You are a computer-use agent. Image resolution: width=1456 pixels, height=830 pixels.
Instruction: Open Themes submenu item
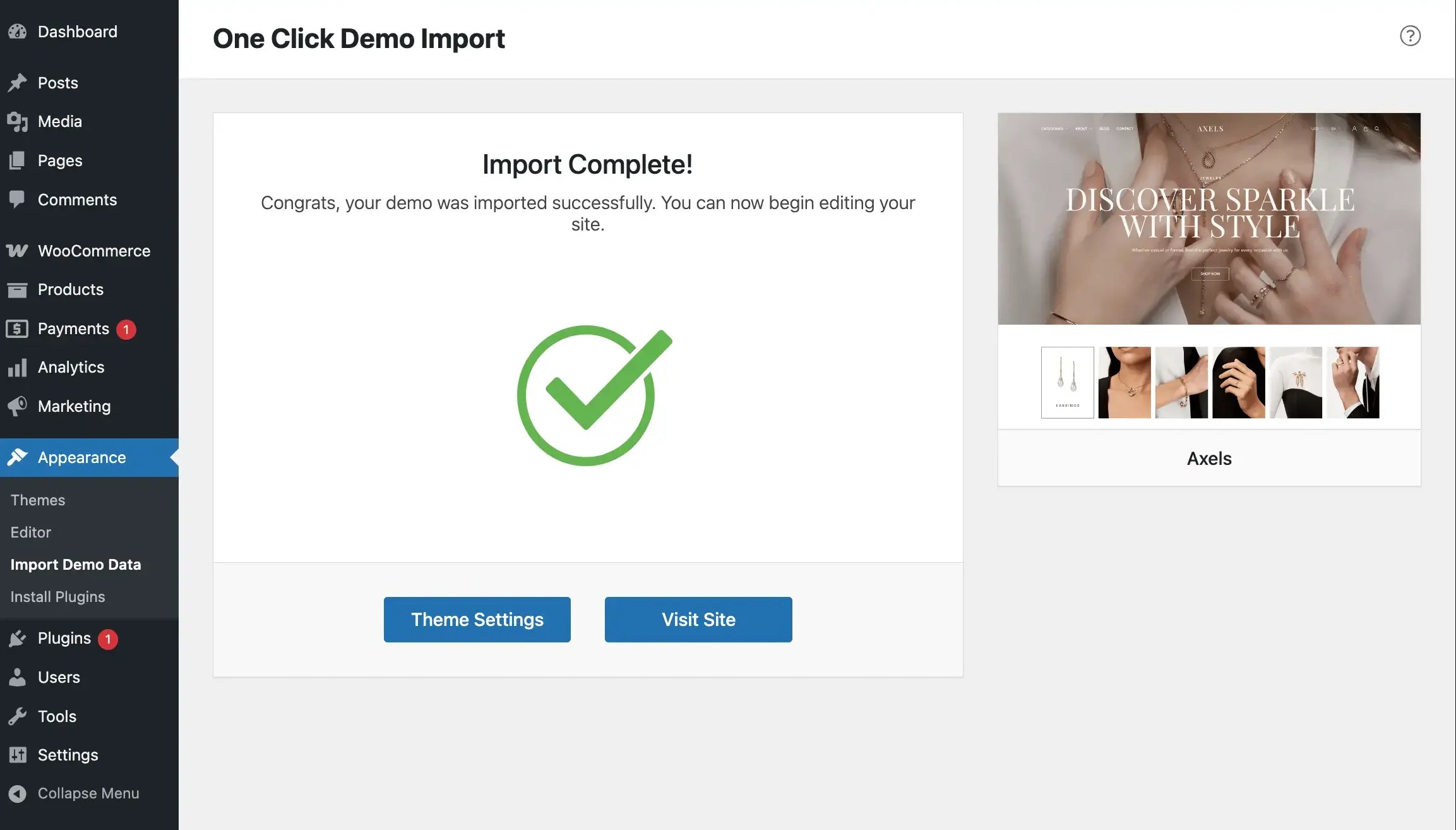coord(38,500)
